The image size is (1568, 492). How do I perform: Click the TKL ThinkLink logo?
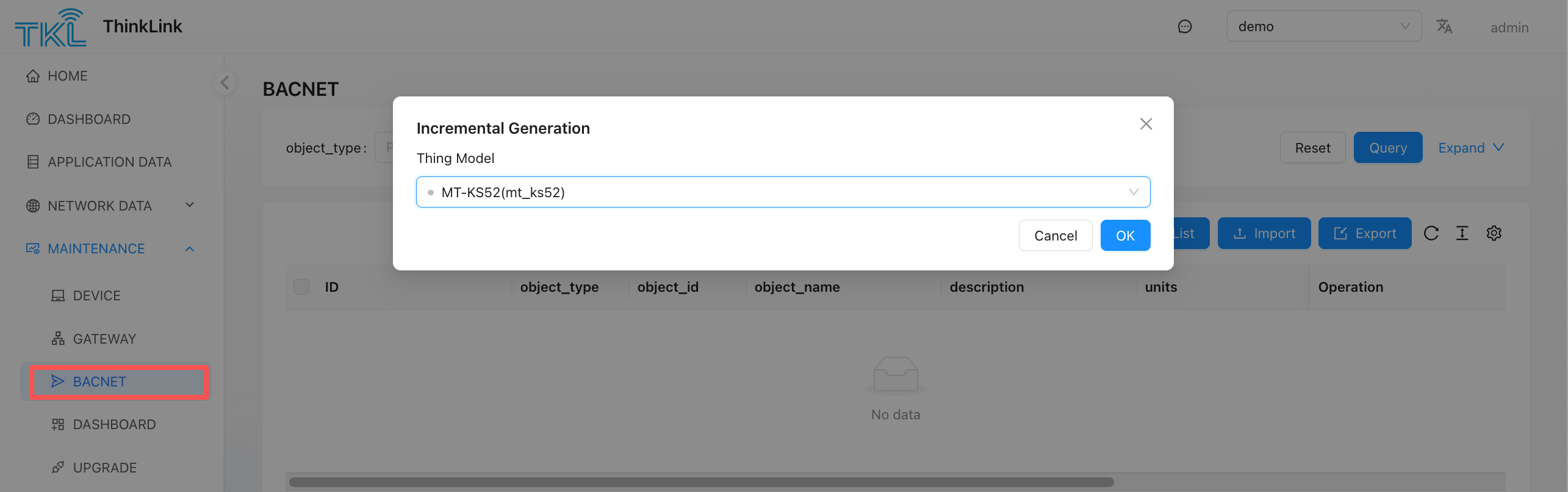click(x=51, y=27)
